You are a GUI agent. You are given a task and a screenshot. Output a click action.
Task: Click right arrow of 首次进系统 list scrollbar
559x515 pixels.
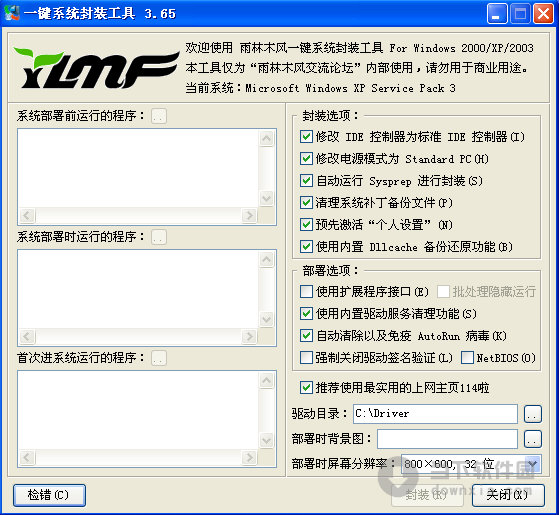pos(249,457)
